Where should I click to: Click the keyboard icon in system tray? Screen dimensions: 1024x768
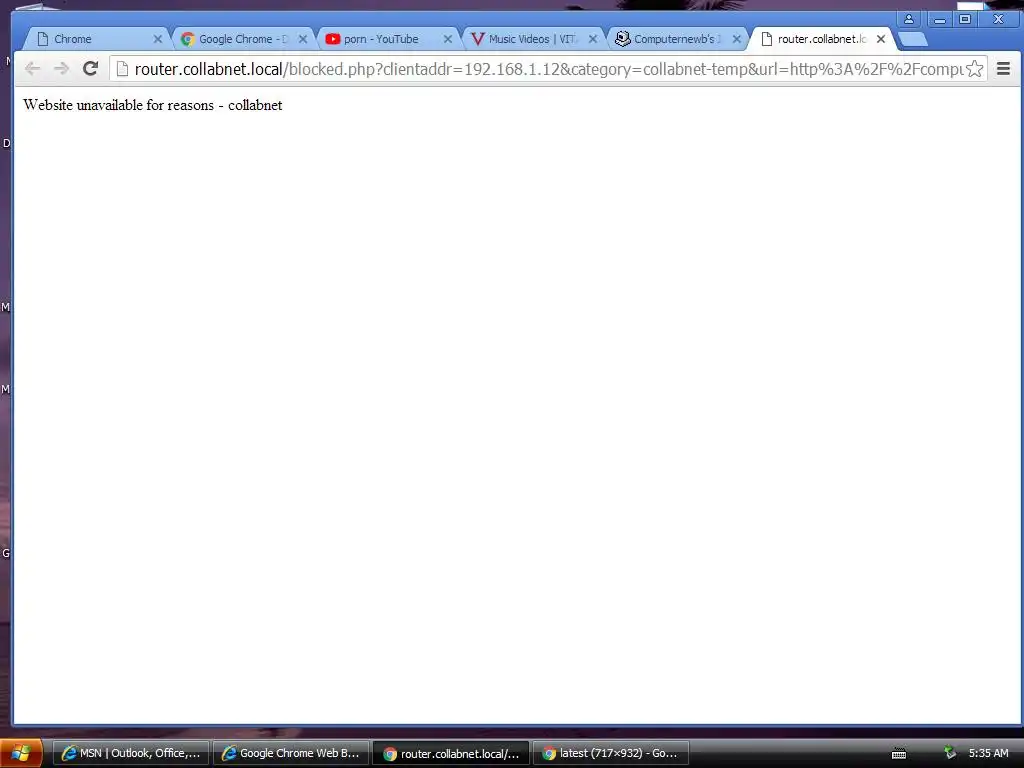click(899, 754)
